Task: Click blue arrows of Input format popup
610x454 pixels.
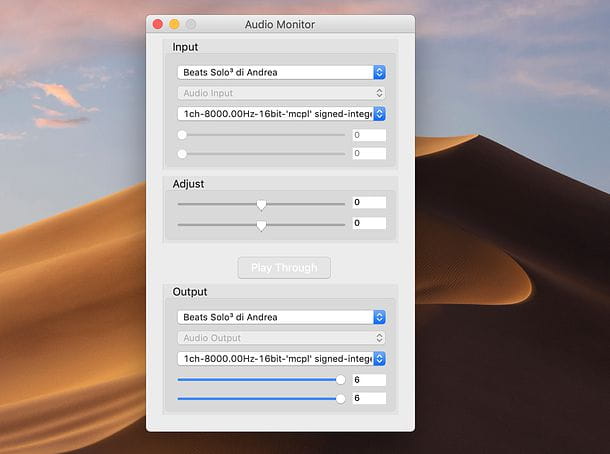Action: coord(379,114)
